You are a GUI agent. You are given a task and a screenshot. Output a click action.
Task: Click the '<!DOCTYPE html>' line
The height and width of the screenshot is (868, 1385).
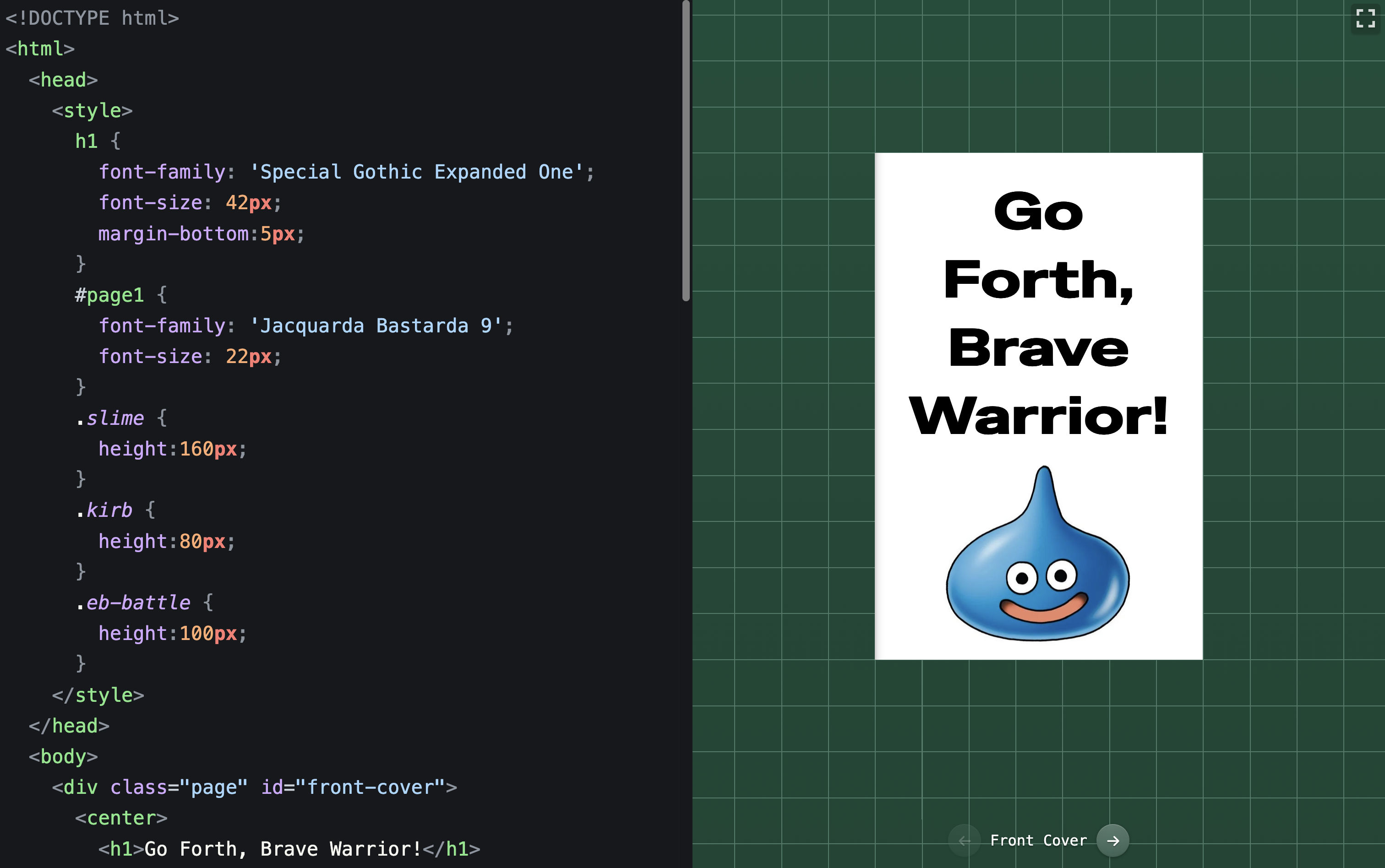93,18
